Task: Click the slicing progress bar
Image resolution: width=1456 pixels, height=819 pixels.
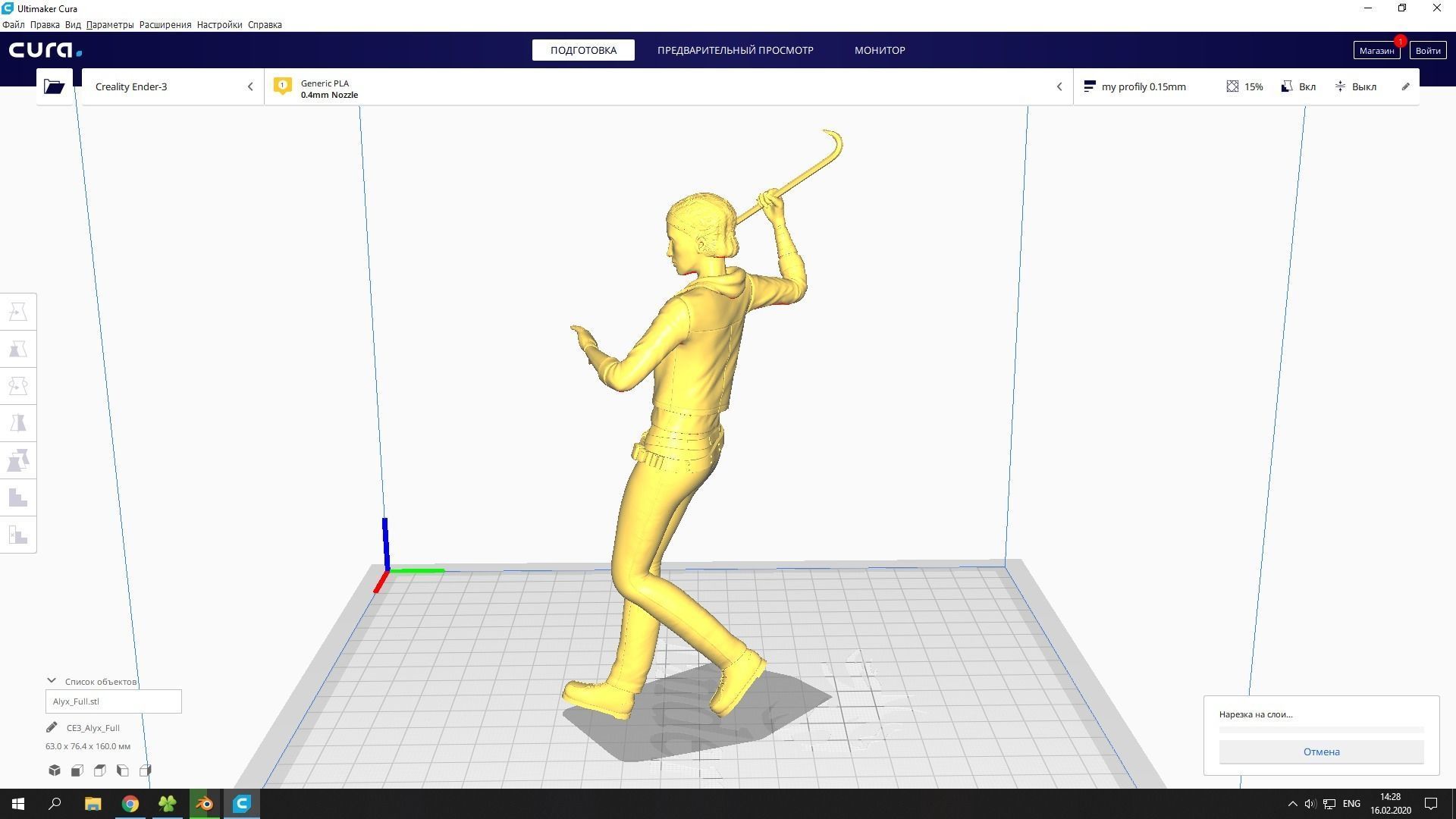Action: [x=1321, y=730]
